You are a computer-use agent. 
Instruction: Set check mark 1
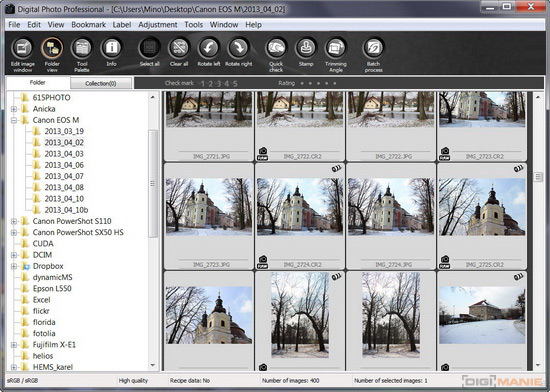coord(202,83)
